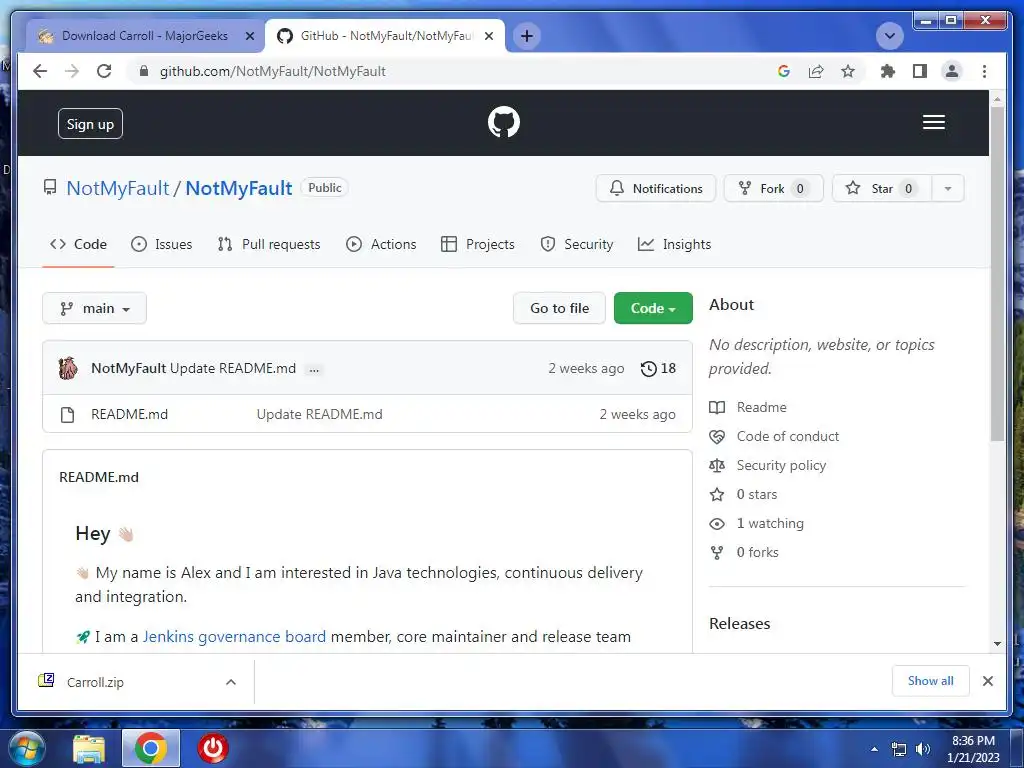Click the forward navigation arrow
This screenshot has width=1024, height=768.
[72, 71]
